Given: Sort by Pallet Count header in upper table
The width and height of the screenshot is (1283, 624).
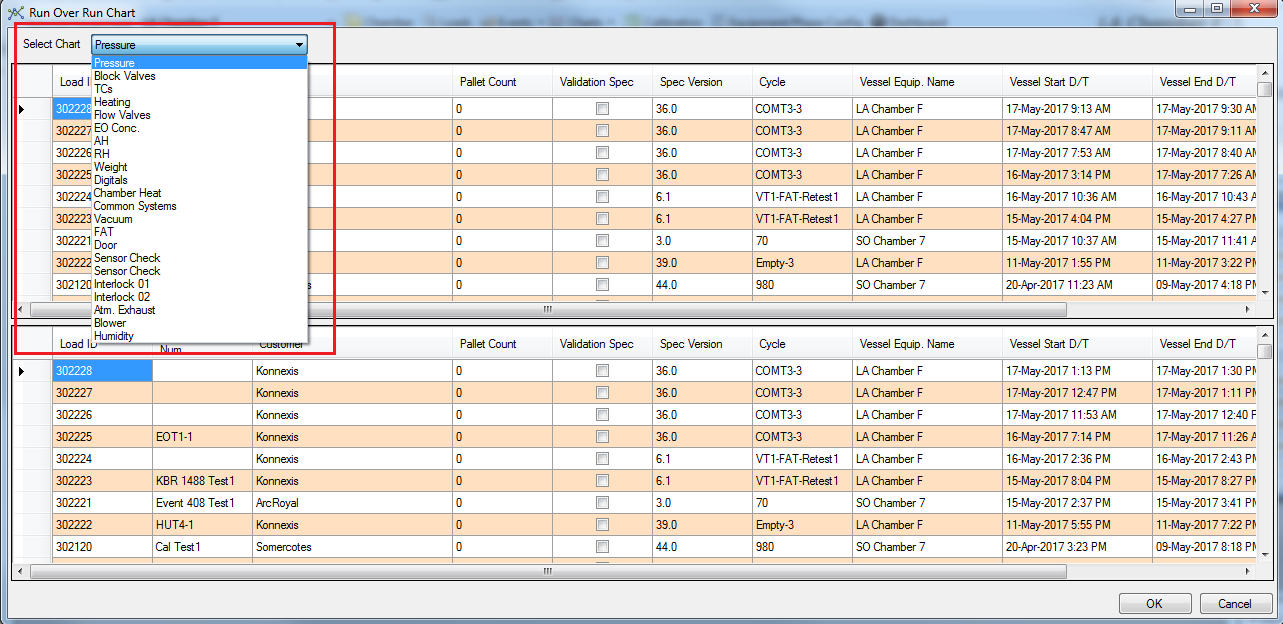Looking at the screenshot, I should tap(488, 82).
